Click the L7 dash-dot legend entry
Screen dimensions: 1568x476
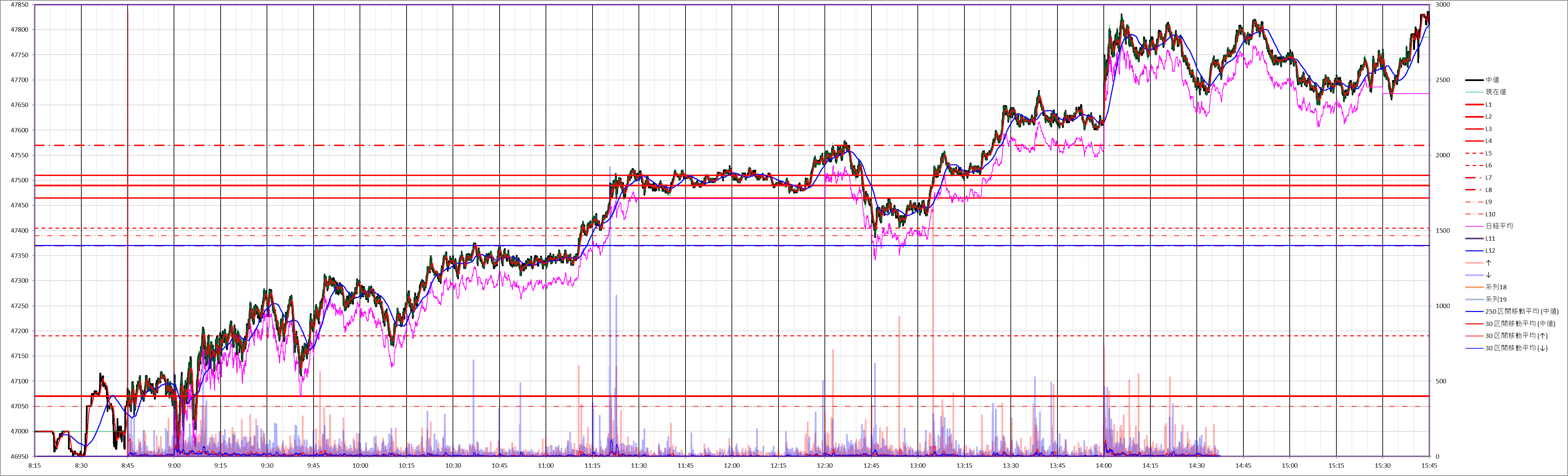pyautogui.click(x=1488, y=178)
